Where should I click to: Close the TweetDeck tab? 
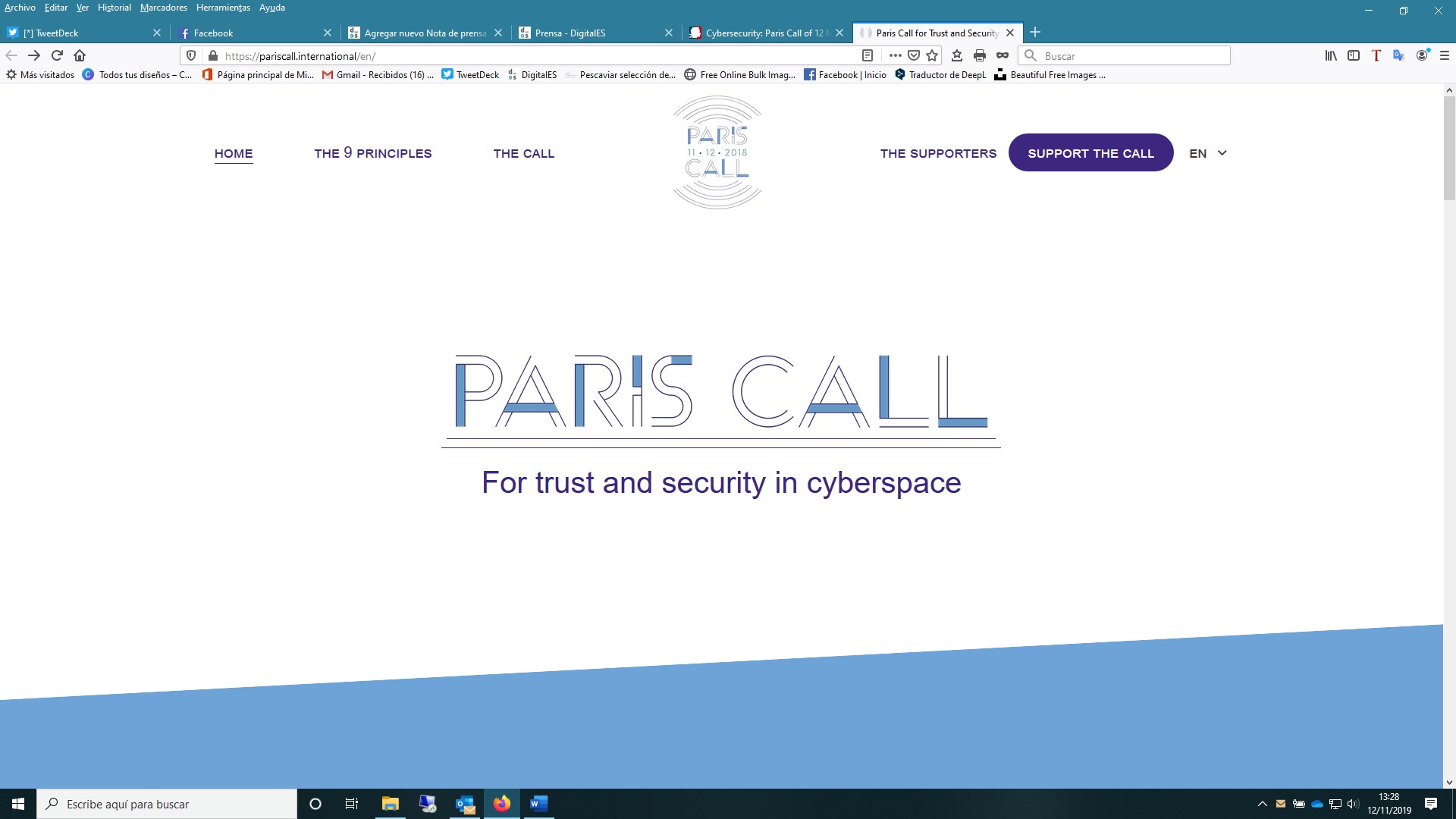(157, 33)
